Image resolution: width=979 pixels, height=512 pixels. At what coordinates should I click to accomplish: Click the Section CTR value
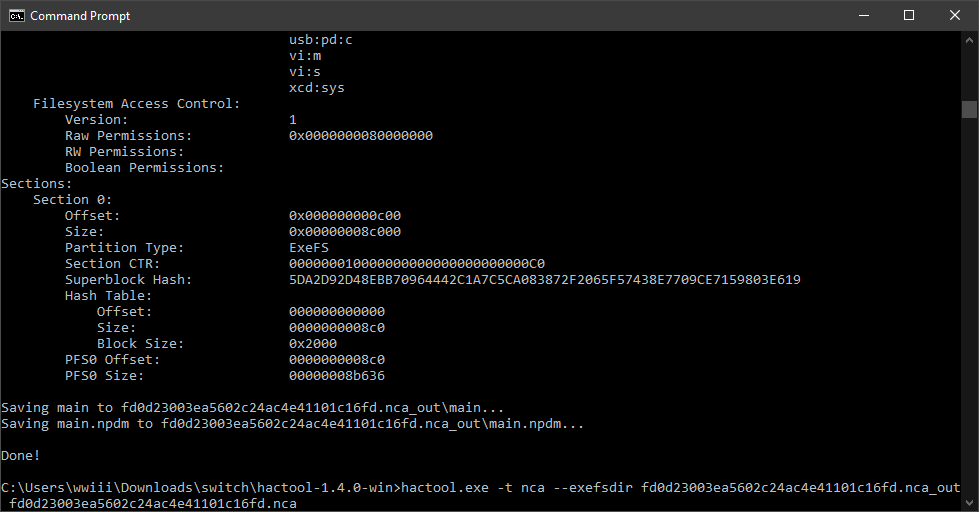(416, 263)
